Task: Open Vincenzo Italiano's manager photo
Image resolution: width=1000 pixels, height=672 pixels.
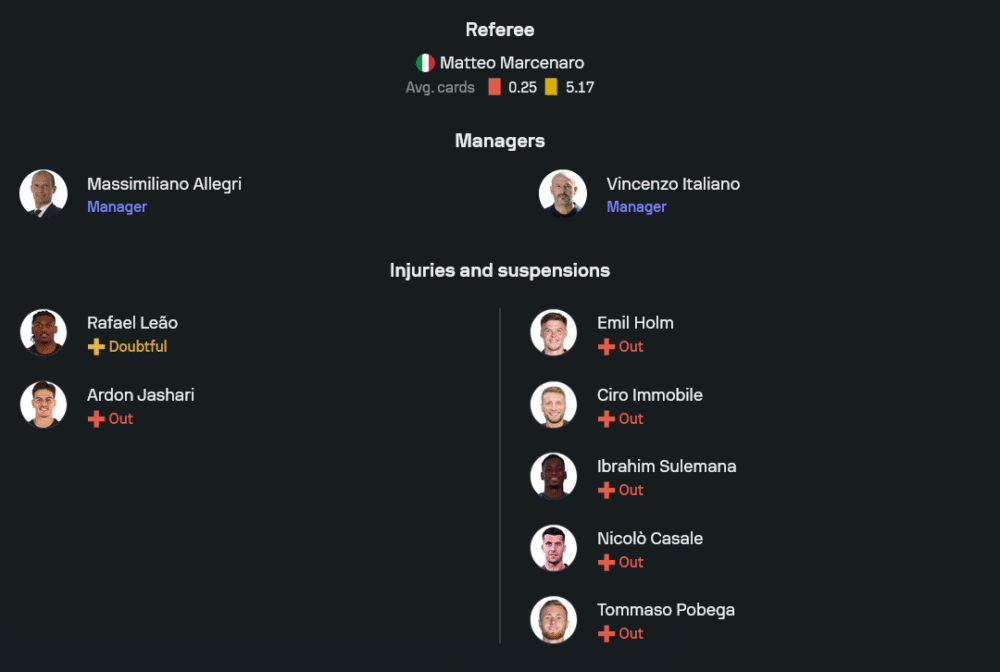Action: point(563,193)
